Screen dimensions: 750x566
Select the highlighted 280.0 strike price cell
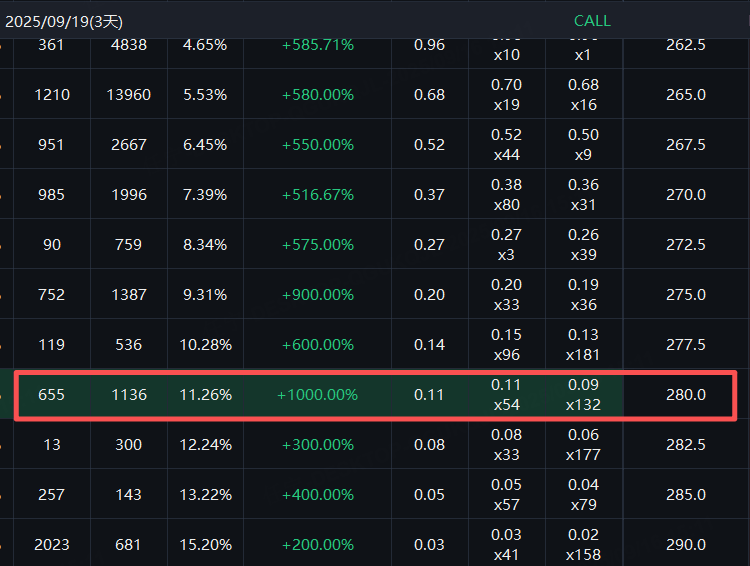(x=685, y=395)
